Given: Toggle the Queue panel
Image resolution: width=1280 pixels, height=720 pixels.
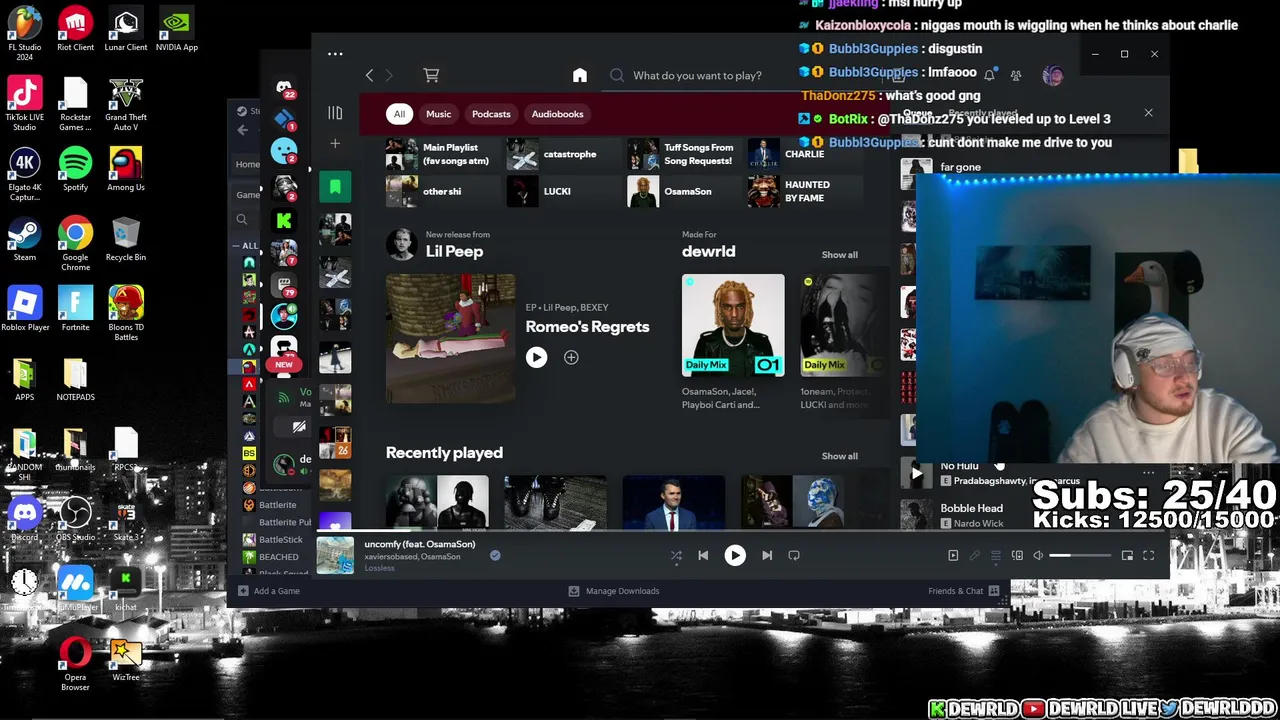Looking at the screenshot, I should (x=996, y=555).
